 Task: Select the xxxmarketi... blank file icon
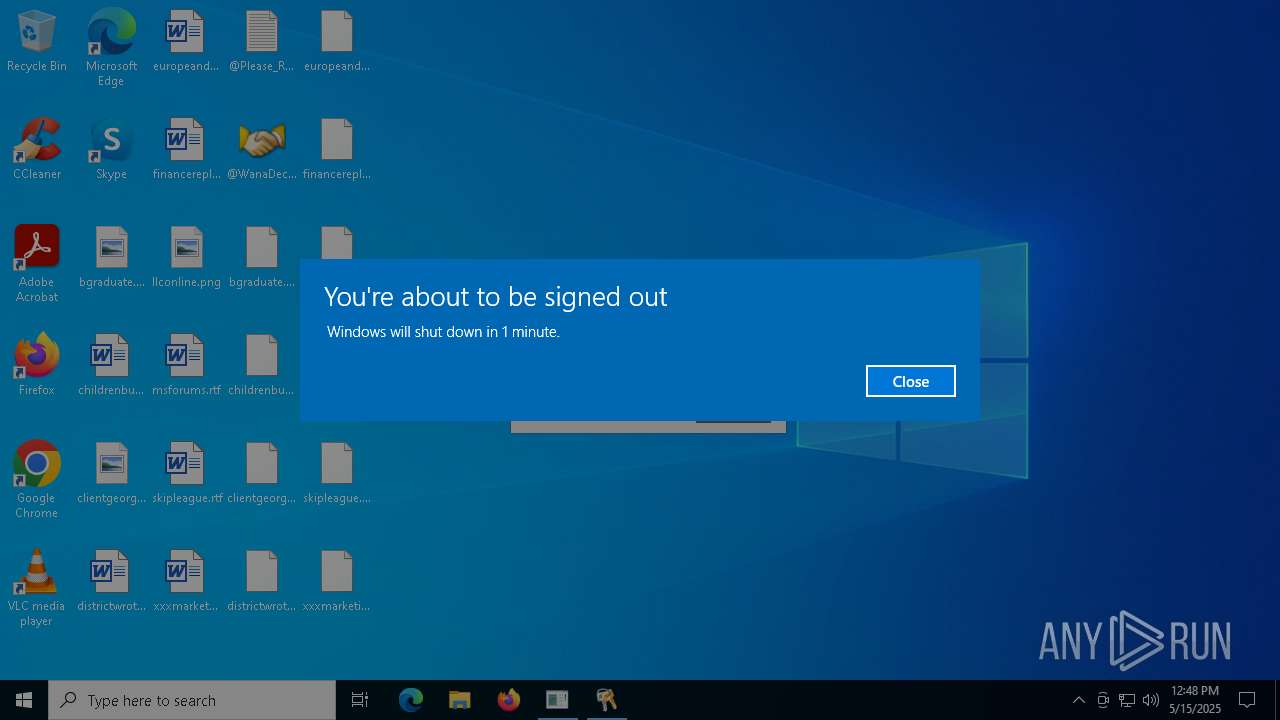(336, 581)
